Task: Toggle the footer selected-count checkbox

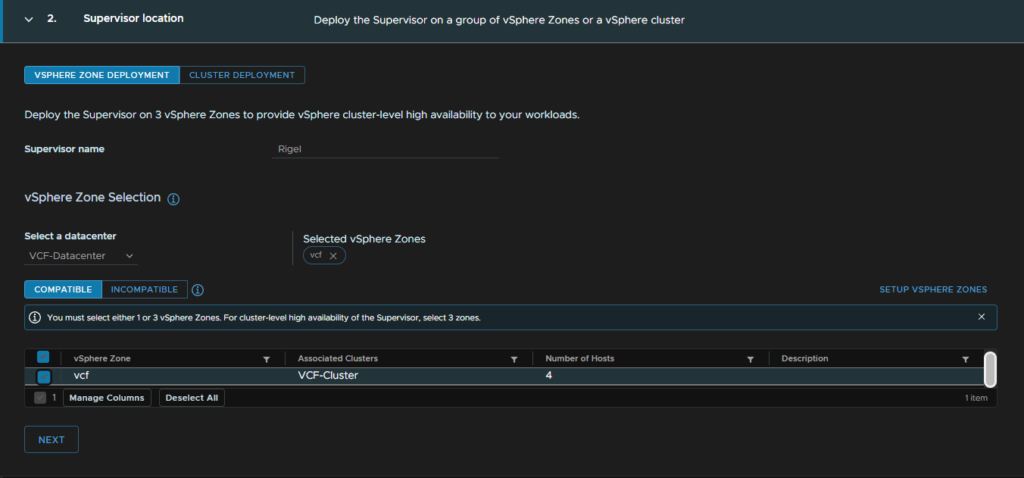Action: [40, 398]
